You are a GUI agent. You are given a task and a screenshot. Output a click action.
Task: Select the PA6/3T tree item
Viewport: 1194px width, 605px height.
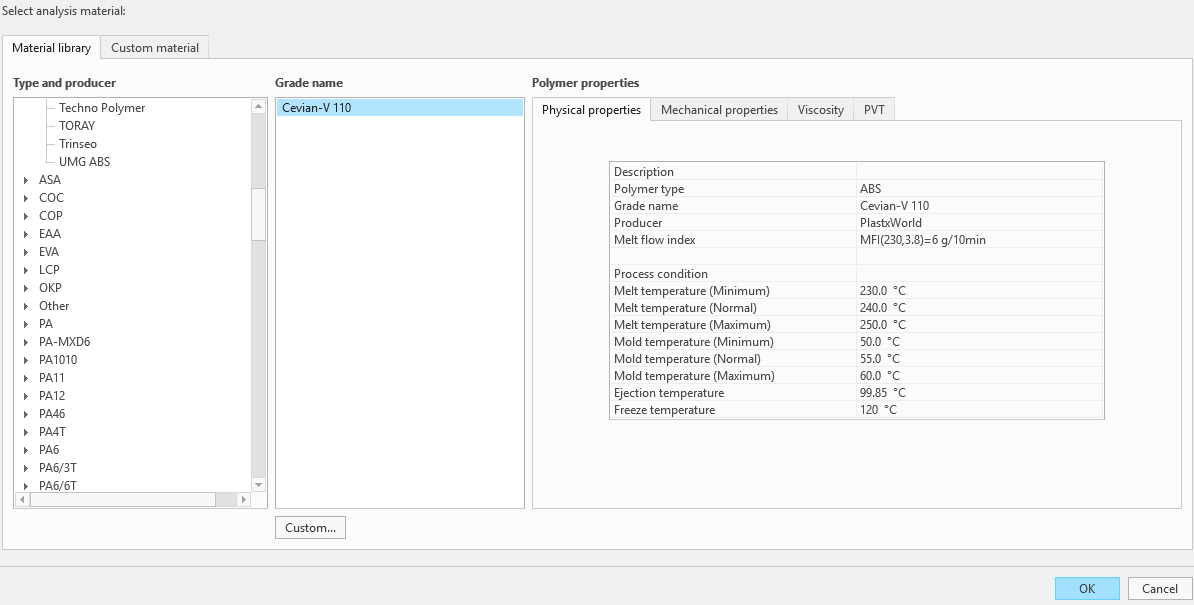[58, 468]
